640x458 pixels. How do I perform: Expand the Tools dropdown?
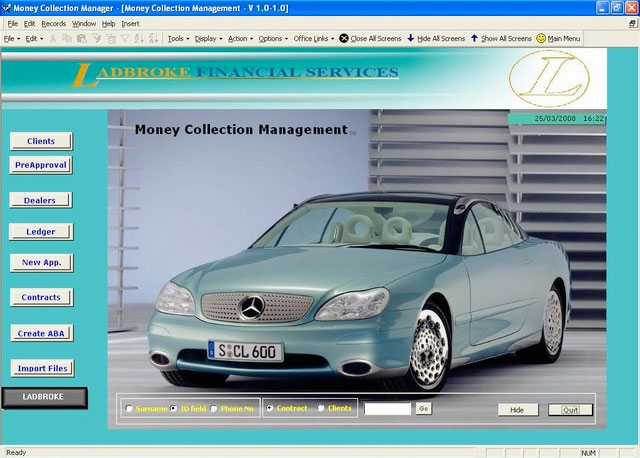(178, 39)
